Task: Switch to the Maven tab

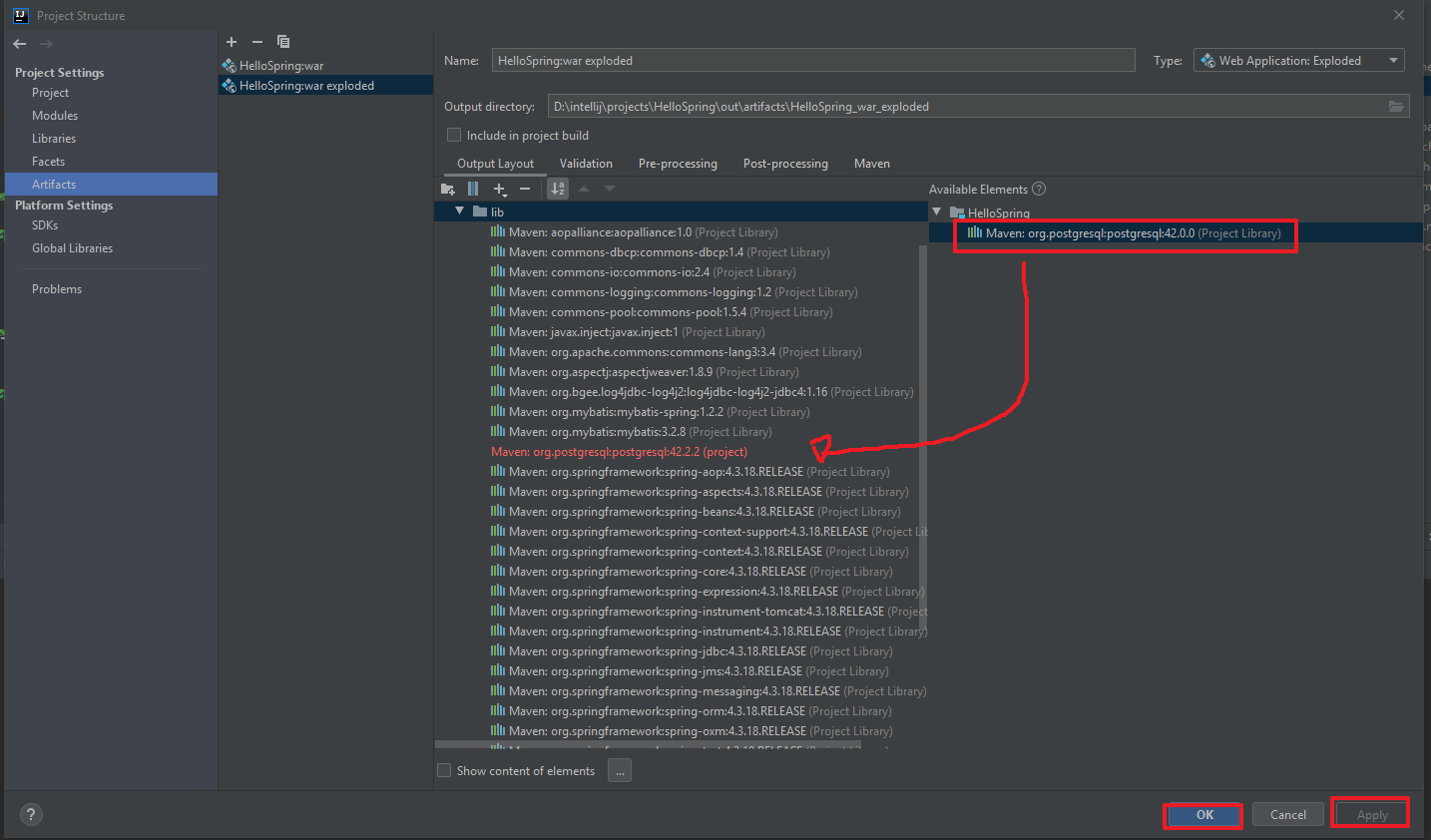Action: click(872, 164)
